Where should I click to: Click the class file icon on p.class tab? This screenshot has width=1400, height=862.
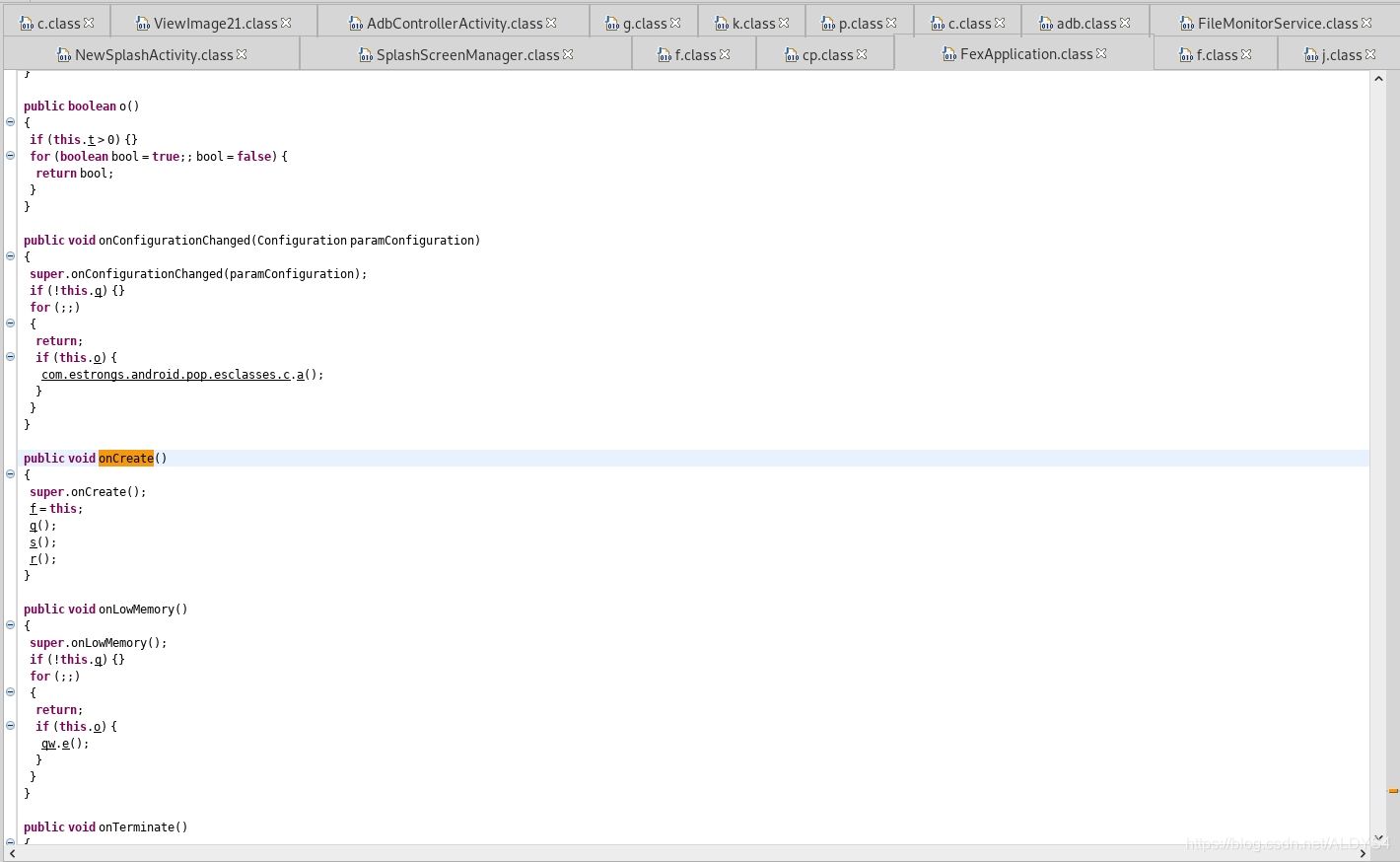pyautogui.click(x=828, y=24)
